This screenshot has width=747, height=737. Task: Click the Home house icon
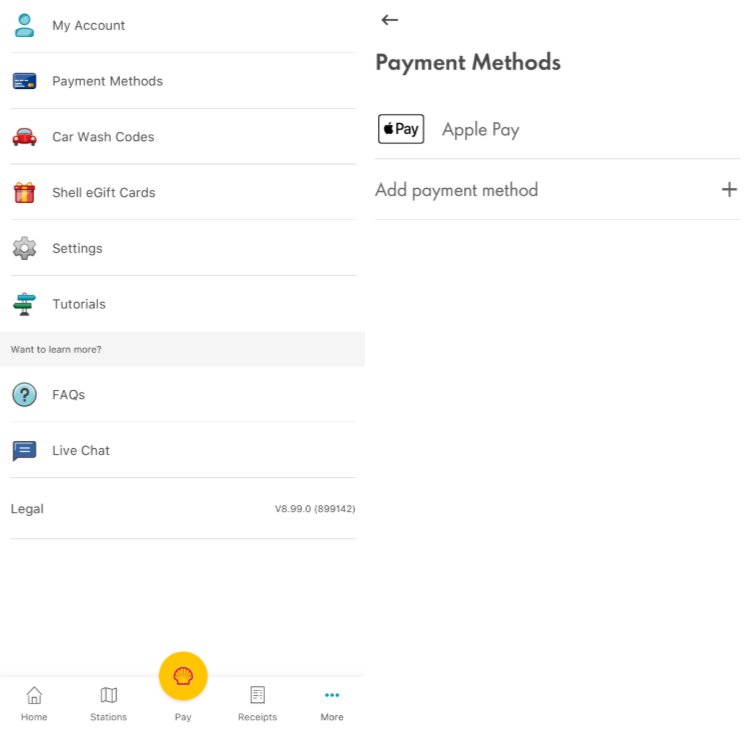[x=34, y=695]
